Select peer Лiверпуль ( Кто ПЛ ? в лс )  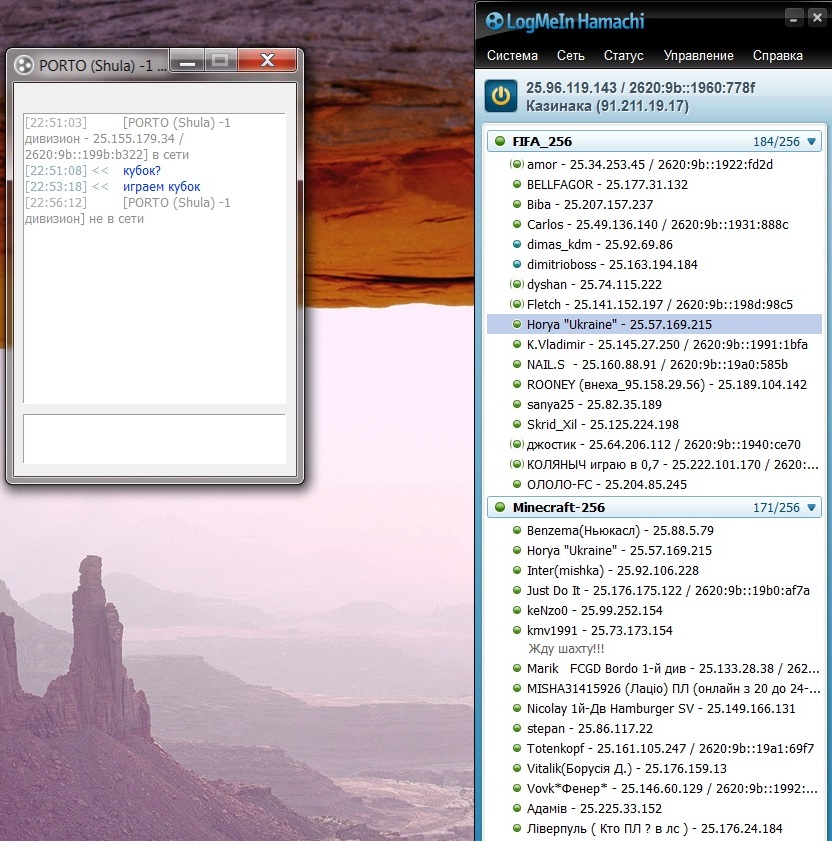654,828
